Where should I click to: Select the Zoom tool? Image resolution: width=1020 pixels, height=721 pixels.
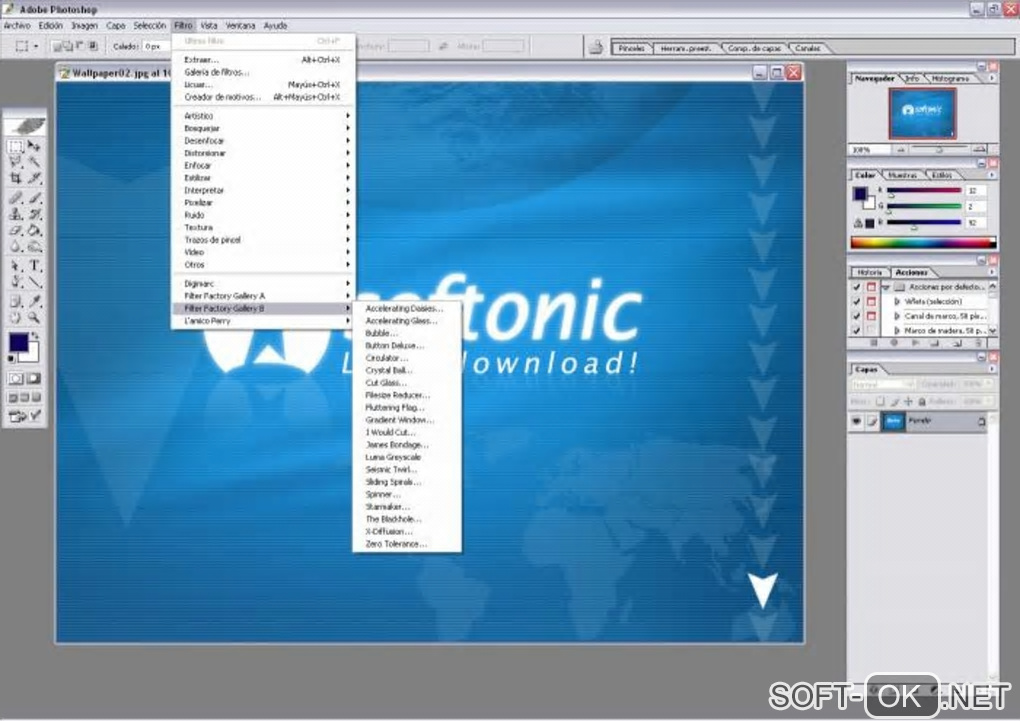pos(34,318)
